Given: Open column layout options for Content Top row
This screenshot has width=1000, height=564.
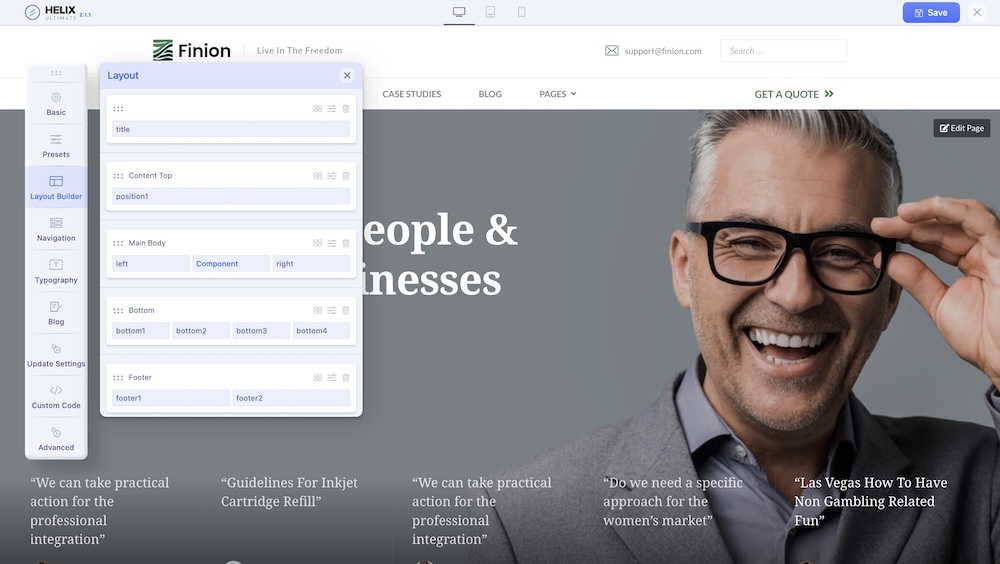Looking at the screenshot, I should pos(318,176).
